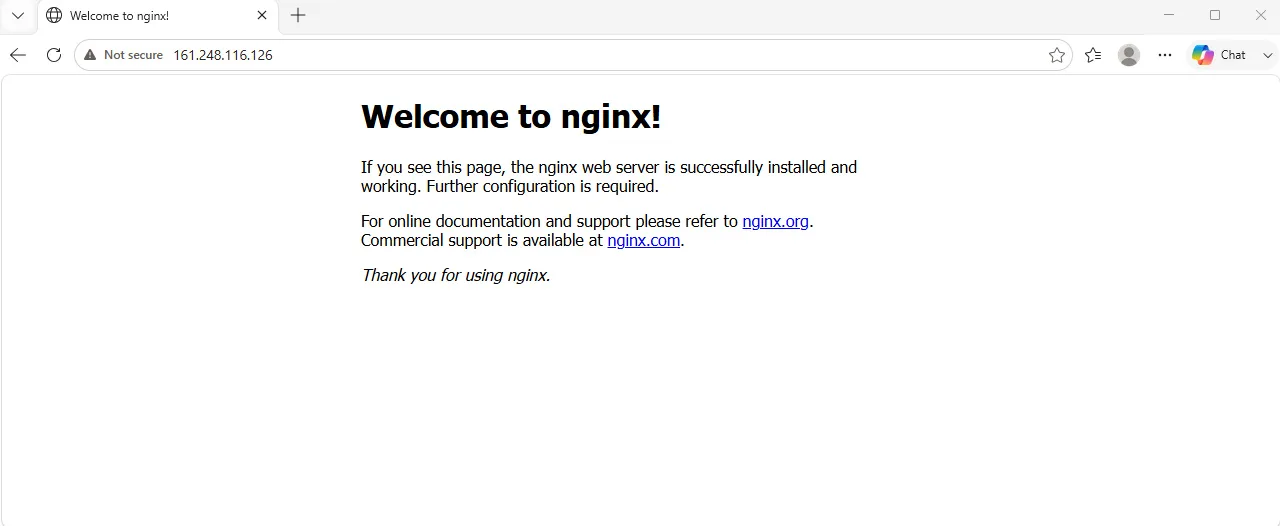The height and width of the screenshot is (526, 1280).
Task: Click the address bar showing 161.248.116.126
Action: coord(573,55)
